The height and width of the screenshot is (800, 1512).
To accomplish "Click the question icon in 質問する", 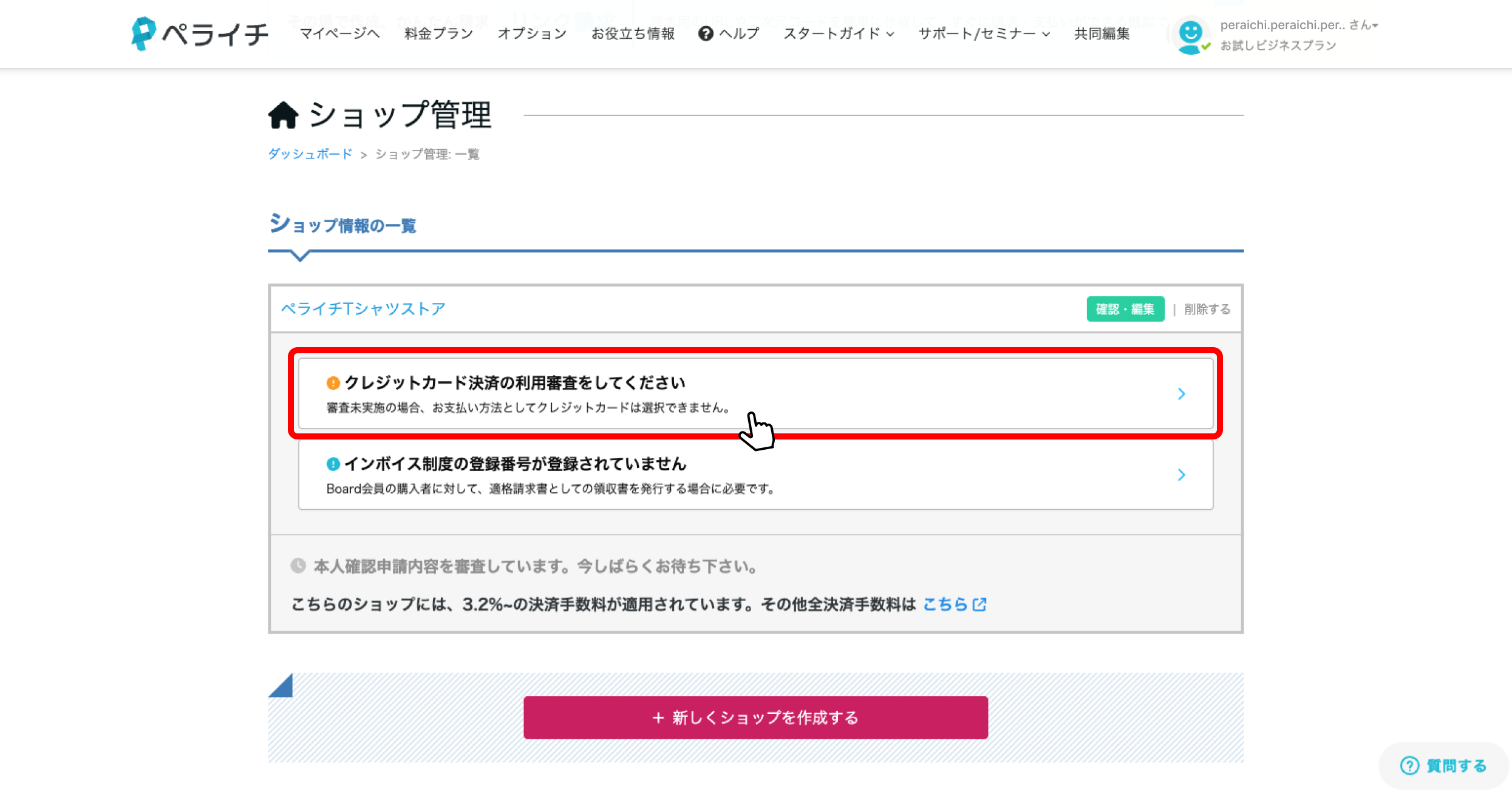I will (1409, 765).
